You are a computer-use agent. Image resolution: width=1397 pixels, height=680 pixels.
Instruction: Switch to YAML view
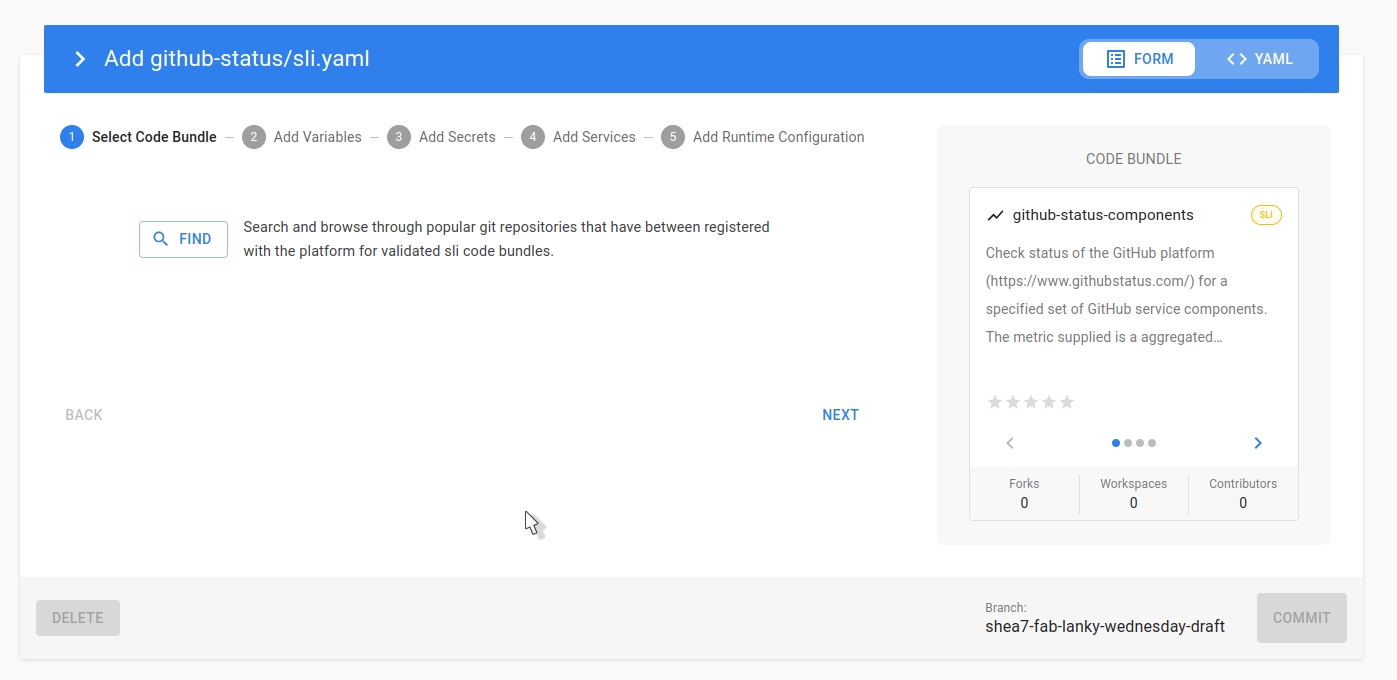click(1259, 59)
